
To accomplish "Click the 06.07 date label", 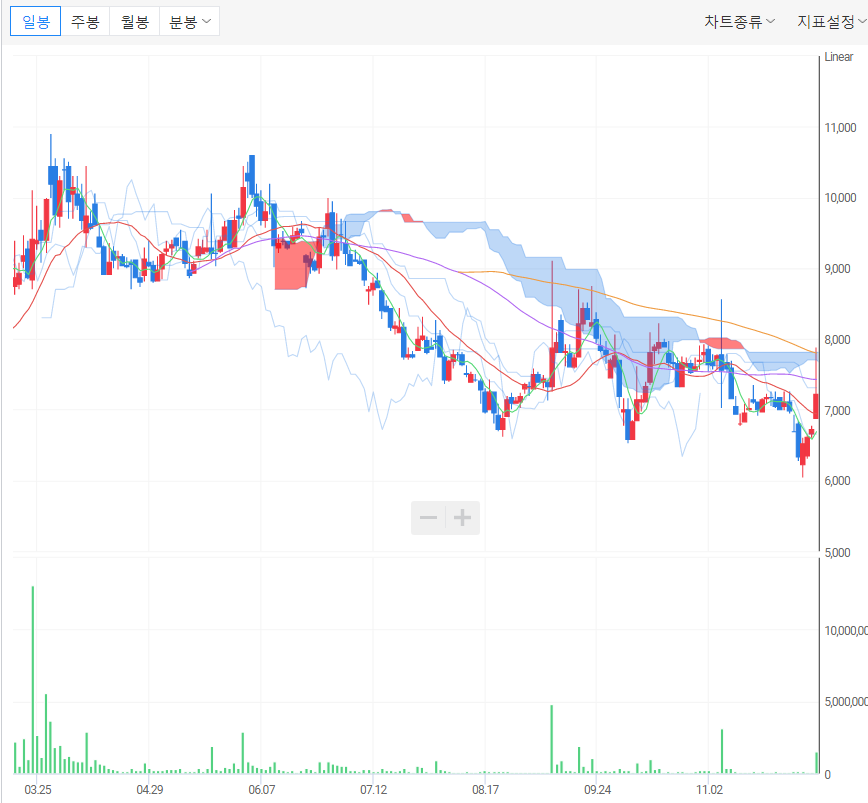I will (261, 789).
